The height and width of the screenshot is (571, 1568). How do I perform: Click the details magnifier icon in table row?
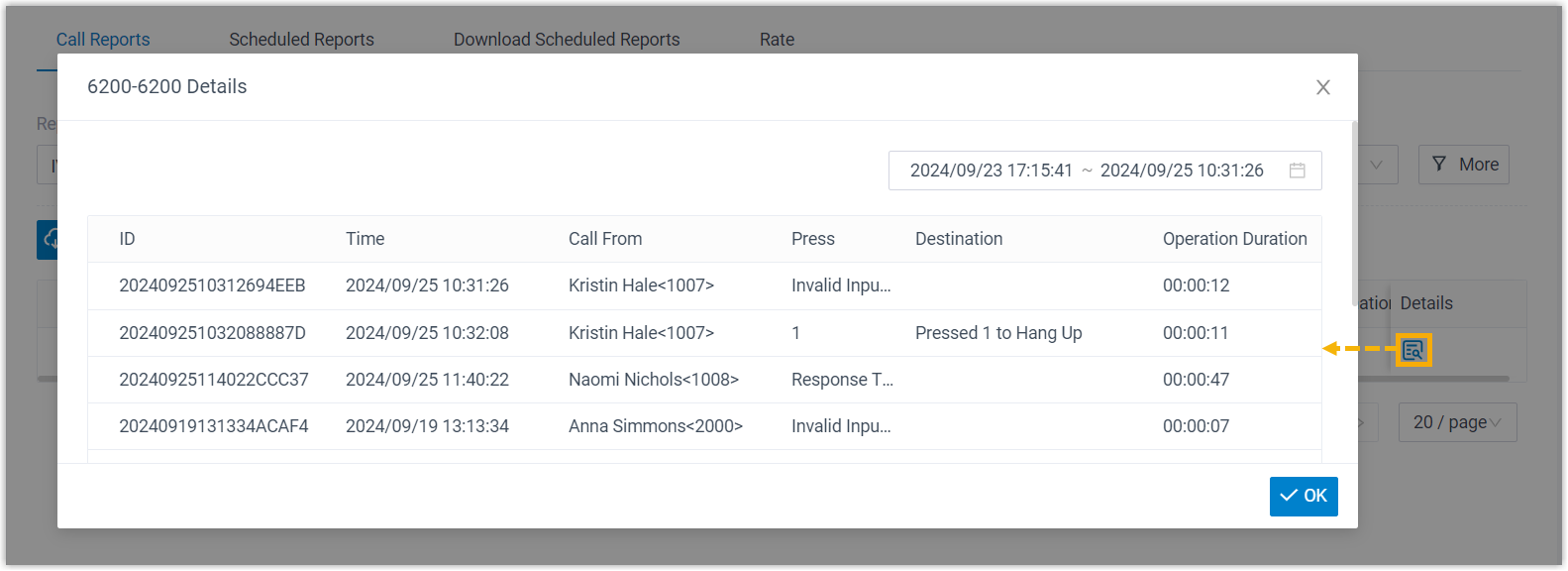(x=1412, y=350)
